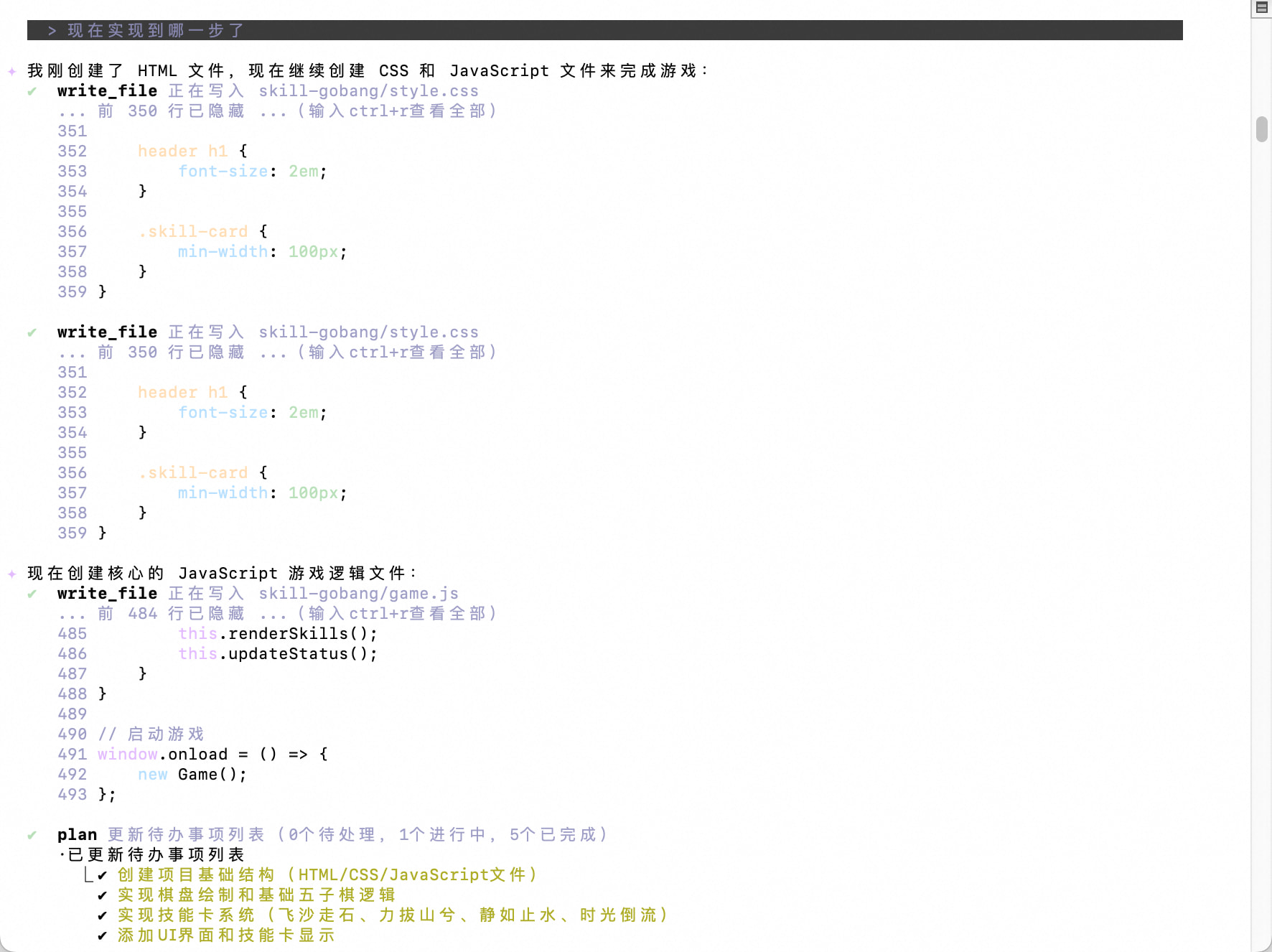Select the 实现技能卡系统 todo item
The image size is (1272, 952).
(392, 915)
